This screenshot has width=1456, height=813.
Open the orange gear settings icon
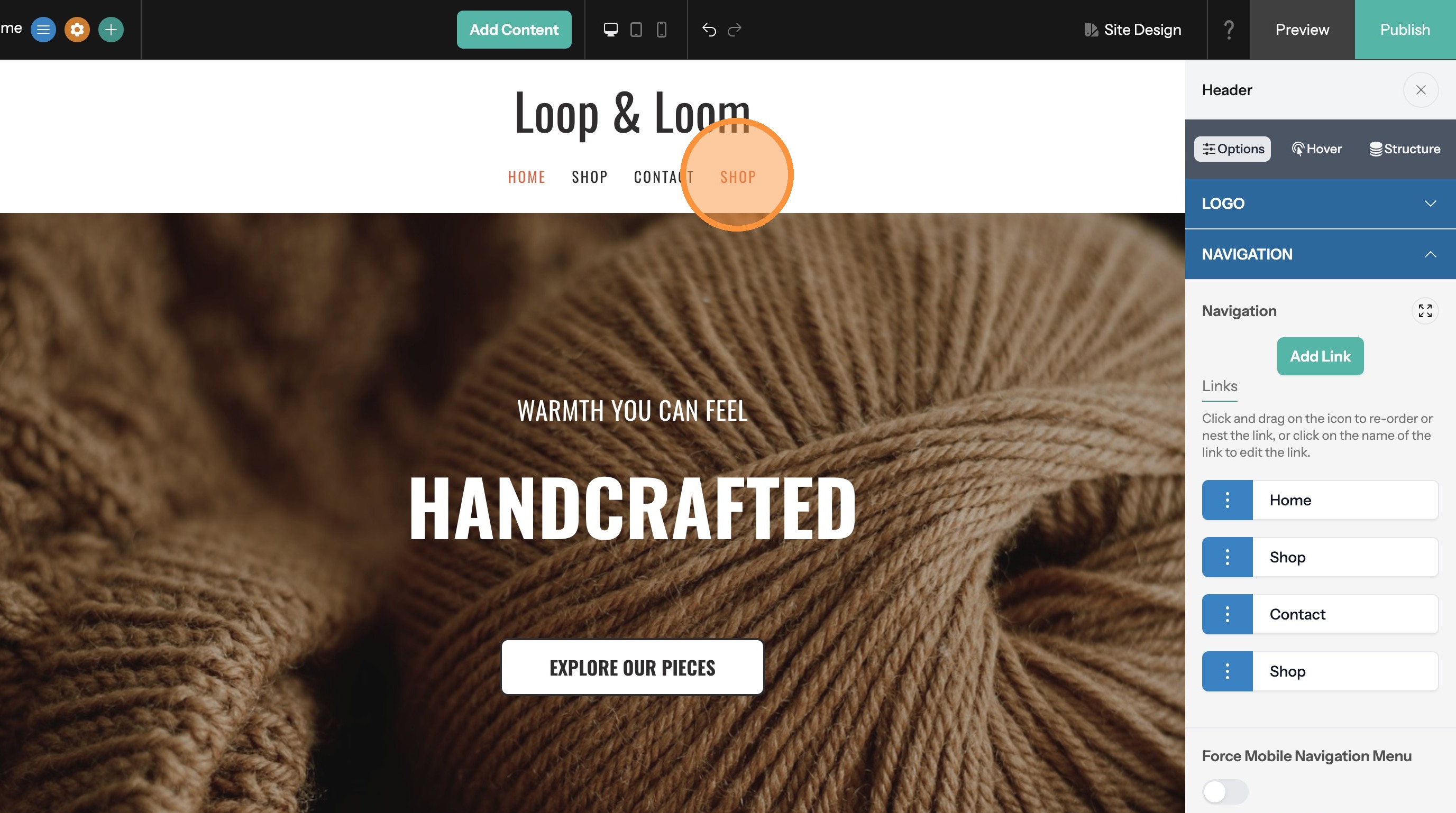(77, 30)
